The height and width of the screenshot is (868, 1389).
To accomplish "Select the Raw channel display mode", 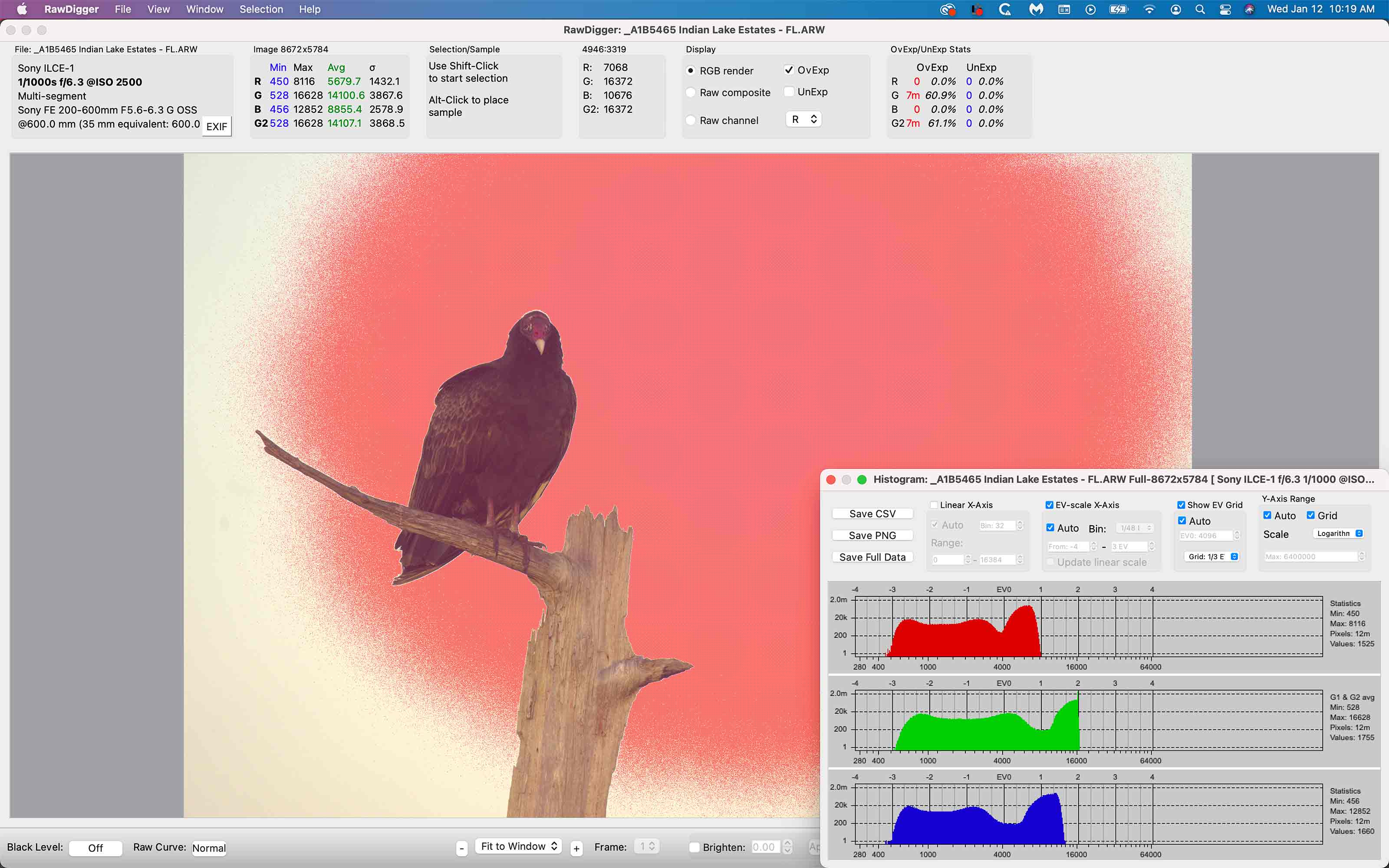I will coord(691,121).
